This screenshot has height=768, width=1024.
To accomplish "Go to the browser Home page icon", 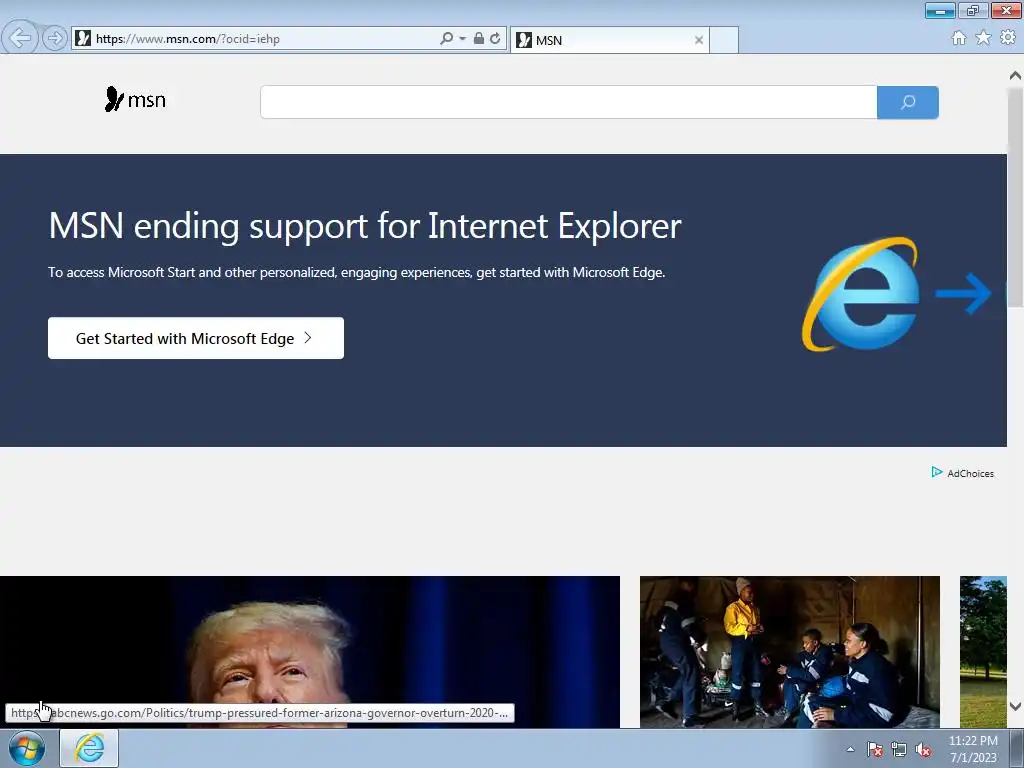I will pyautogui.click(x=959, y=38).
